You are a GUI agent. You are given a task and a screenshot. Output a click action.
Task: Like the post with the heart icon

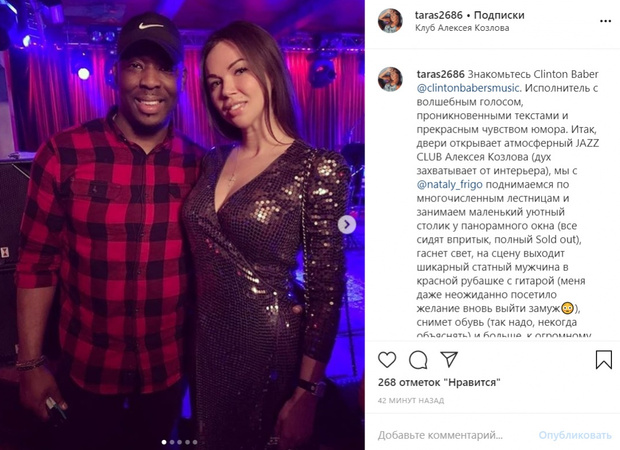coord(387,360)
